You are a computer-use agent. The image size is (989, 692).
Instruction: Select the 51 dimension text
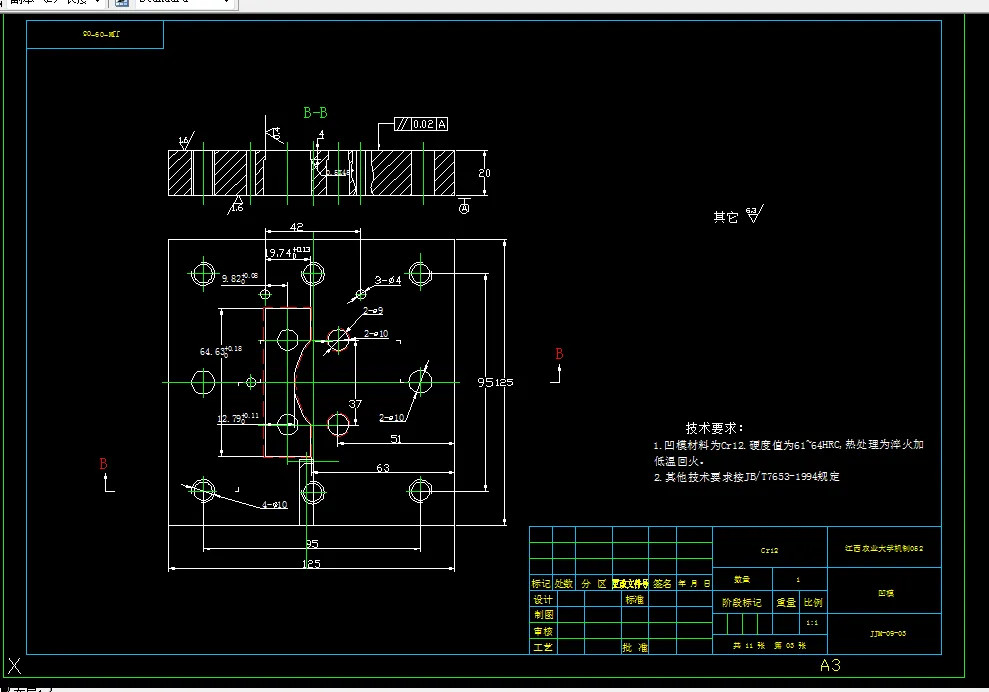(x=395, y=438)
